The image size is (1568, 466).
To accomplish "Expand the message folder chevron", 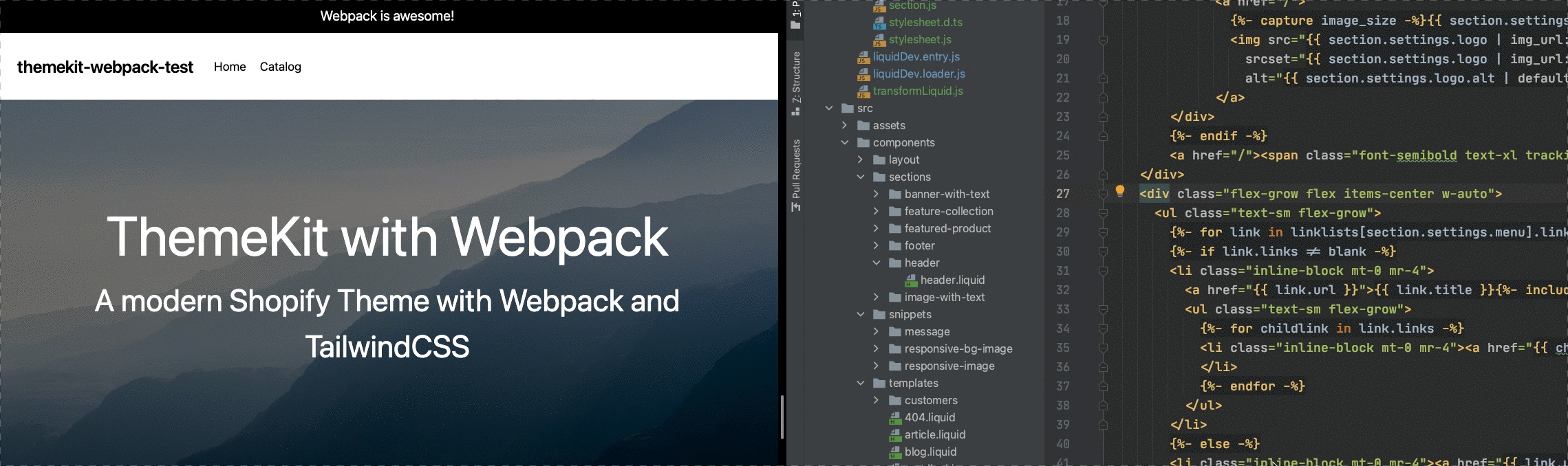I will pos(877,331).
